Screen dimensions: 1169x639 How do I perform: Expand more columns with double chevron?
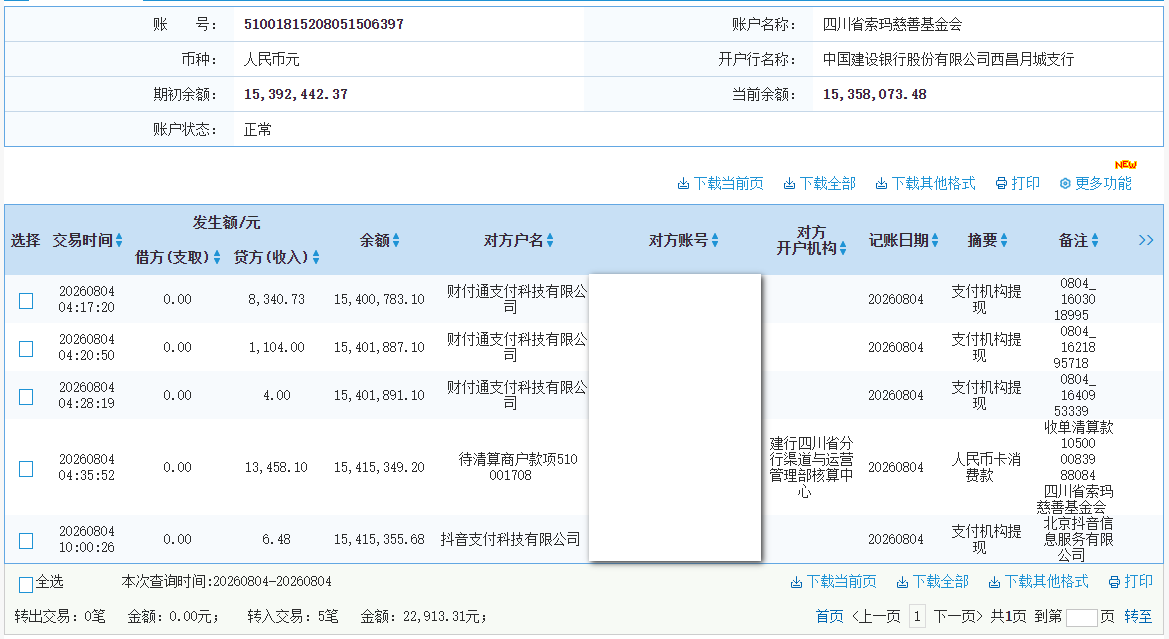tap(1146, 240)
